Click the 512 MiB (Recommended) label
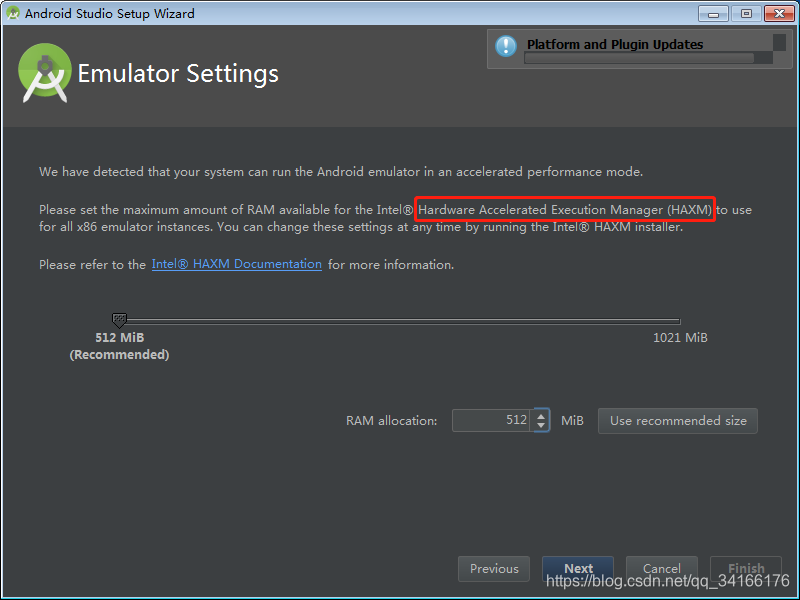 [x=119, y=346]
